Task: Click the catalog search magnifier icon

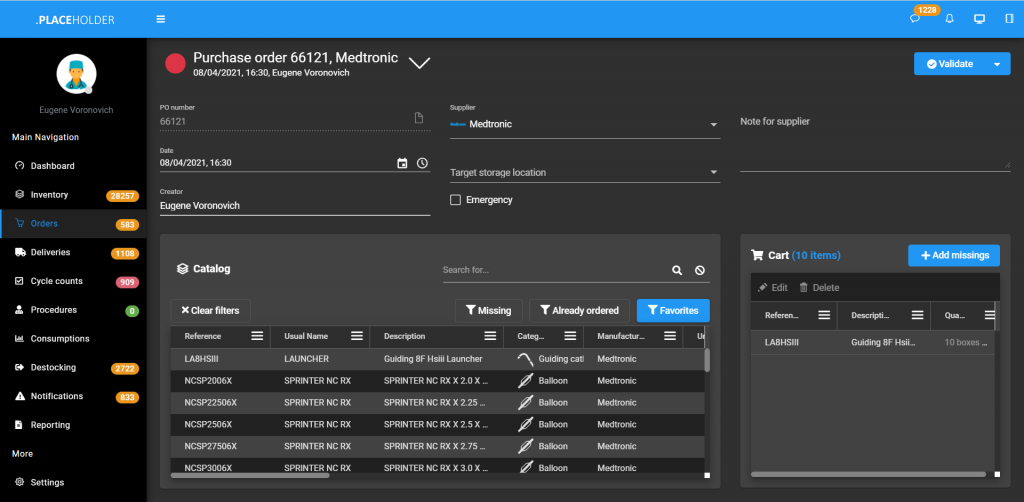Action: (677, 270)
